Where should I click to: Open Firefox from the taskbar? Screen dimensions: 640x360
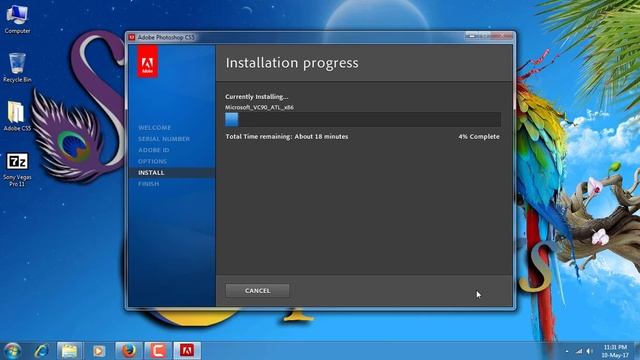pos(129,351)
